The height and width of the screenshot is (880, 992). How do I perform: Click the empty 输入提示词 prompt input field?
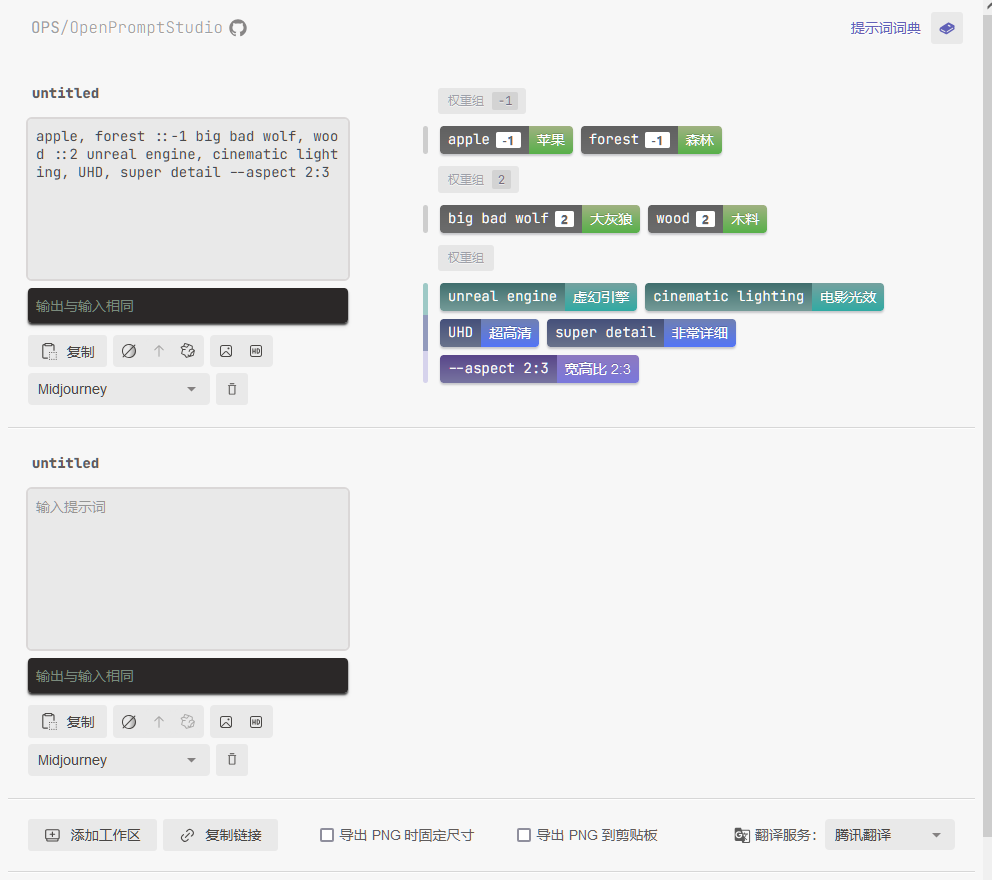(188, 568)
